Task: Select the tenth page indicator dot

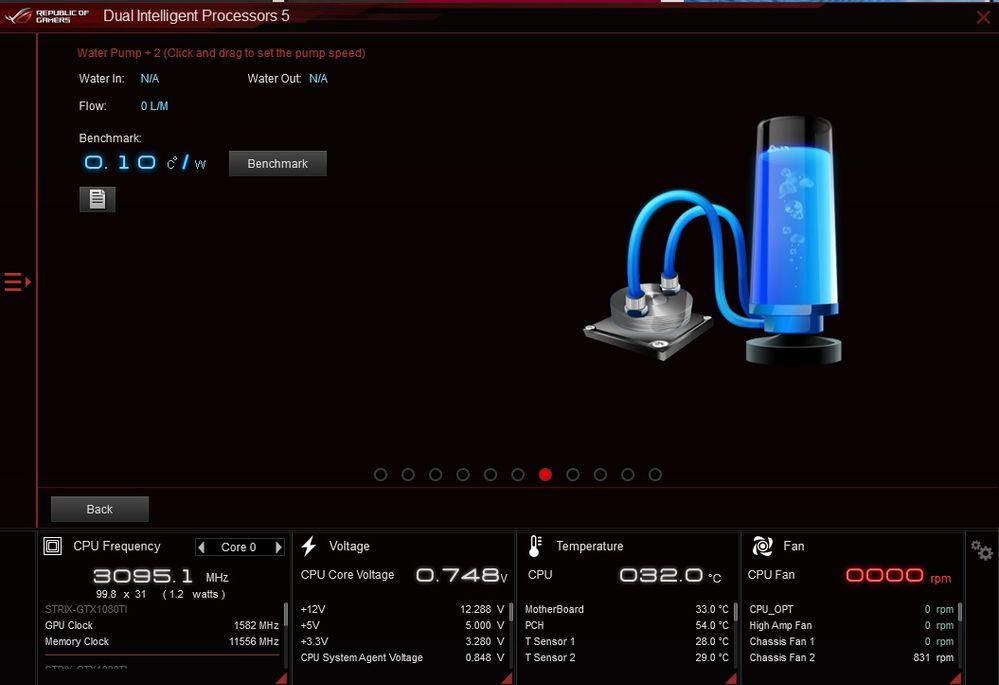Action: pos(628,475)
